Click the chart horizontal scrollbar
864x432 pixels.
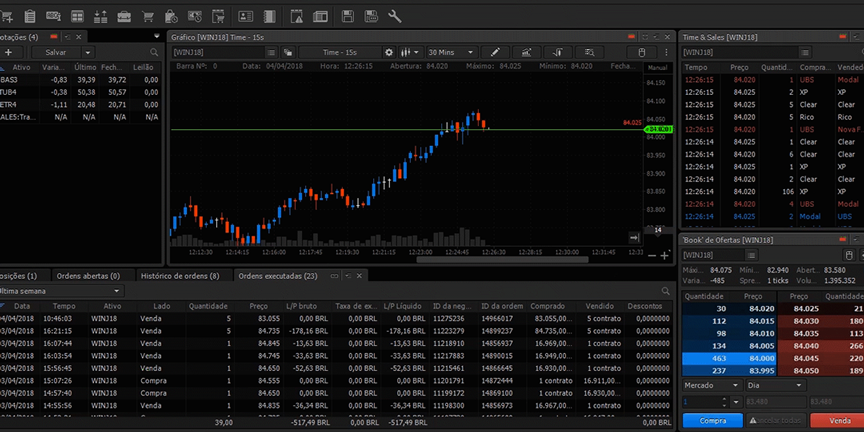502,260
